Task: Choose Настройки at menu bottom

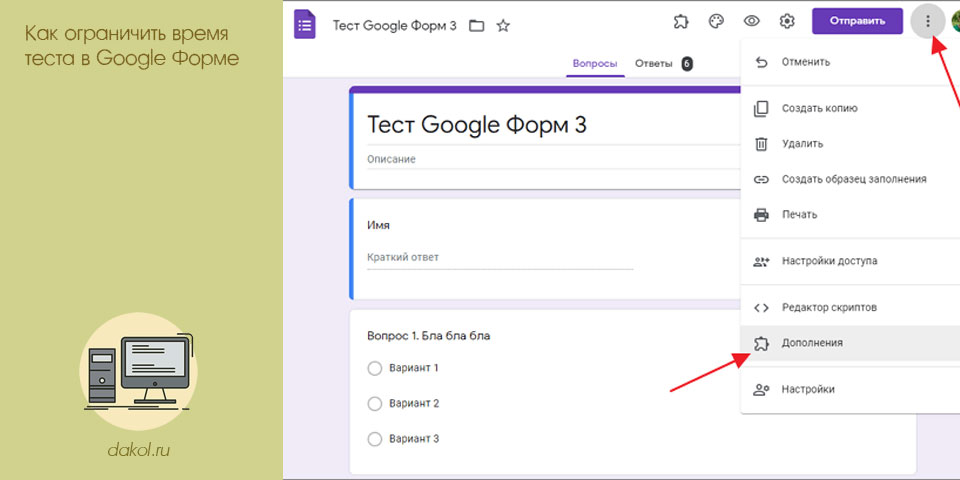Action: tap(850, 389)
